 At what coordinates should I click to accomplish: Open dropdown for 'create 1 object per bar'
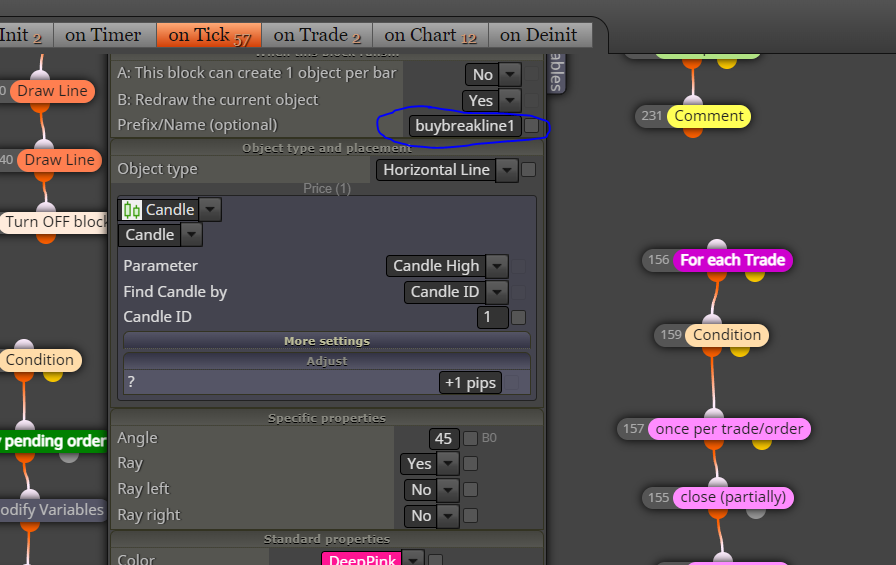click(x=510, y=74)
